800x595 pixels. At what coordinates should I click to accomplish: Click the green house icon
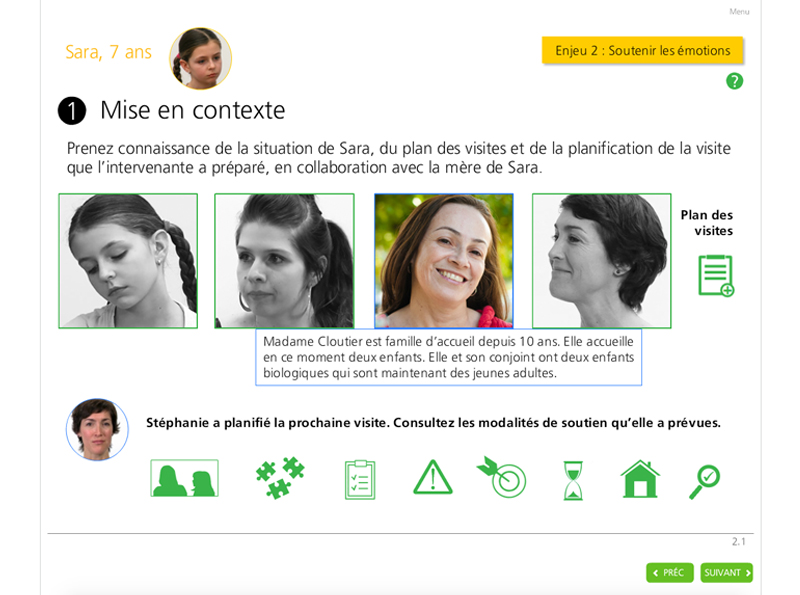[x=640, y=479]
